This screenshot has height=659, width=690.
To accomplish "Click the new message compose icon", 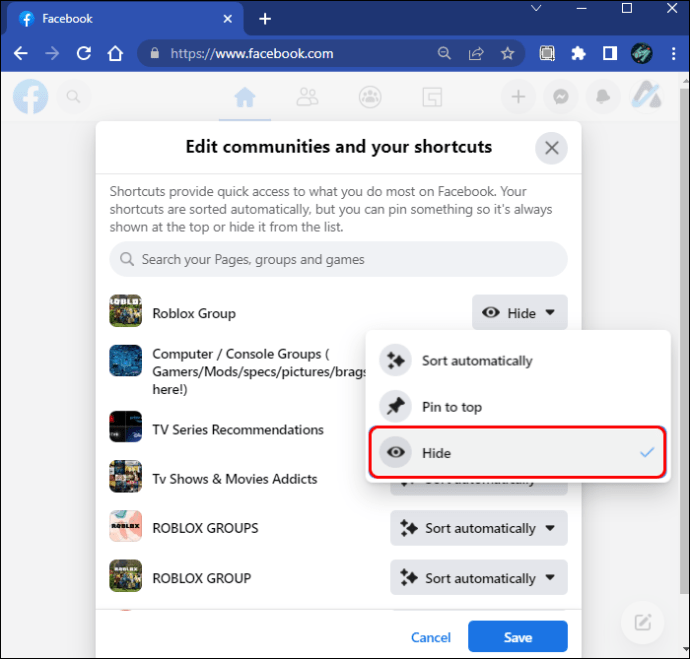I will coord(642,622).
